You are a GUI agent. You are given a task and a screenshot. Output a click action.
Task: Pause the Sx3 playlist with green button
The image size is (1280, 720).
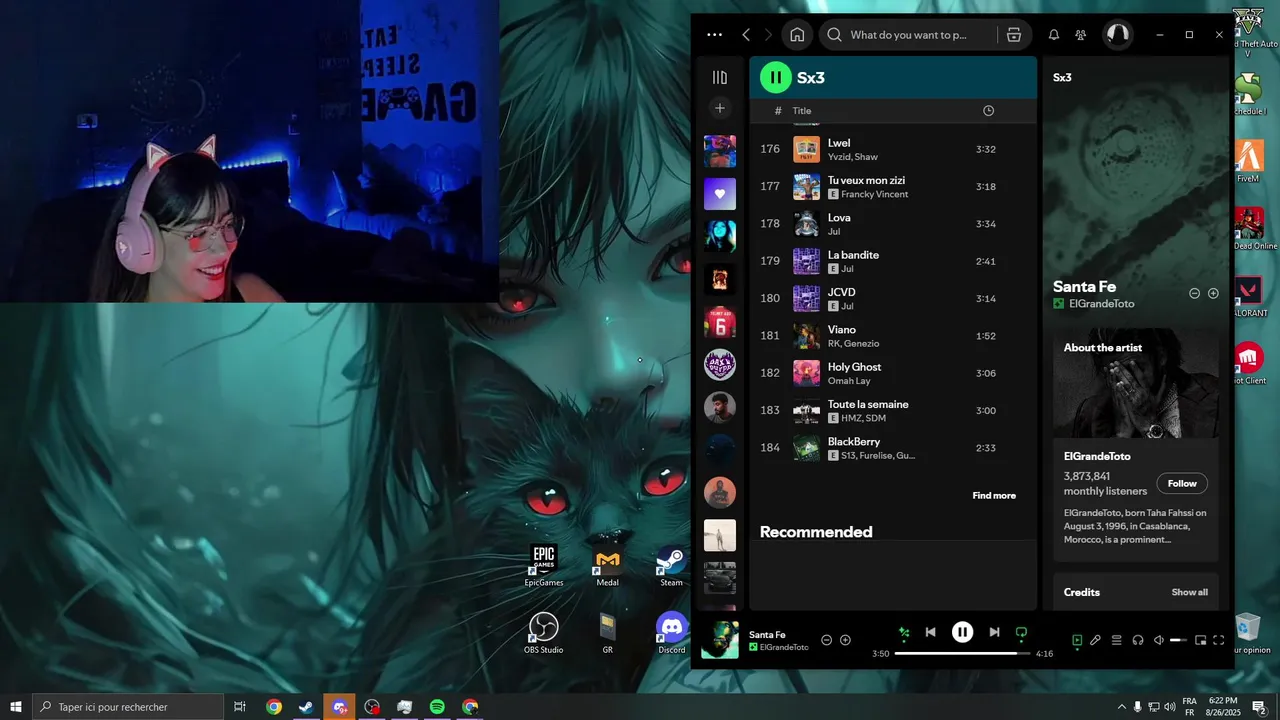(776, 77)
